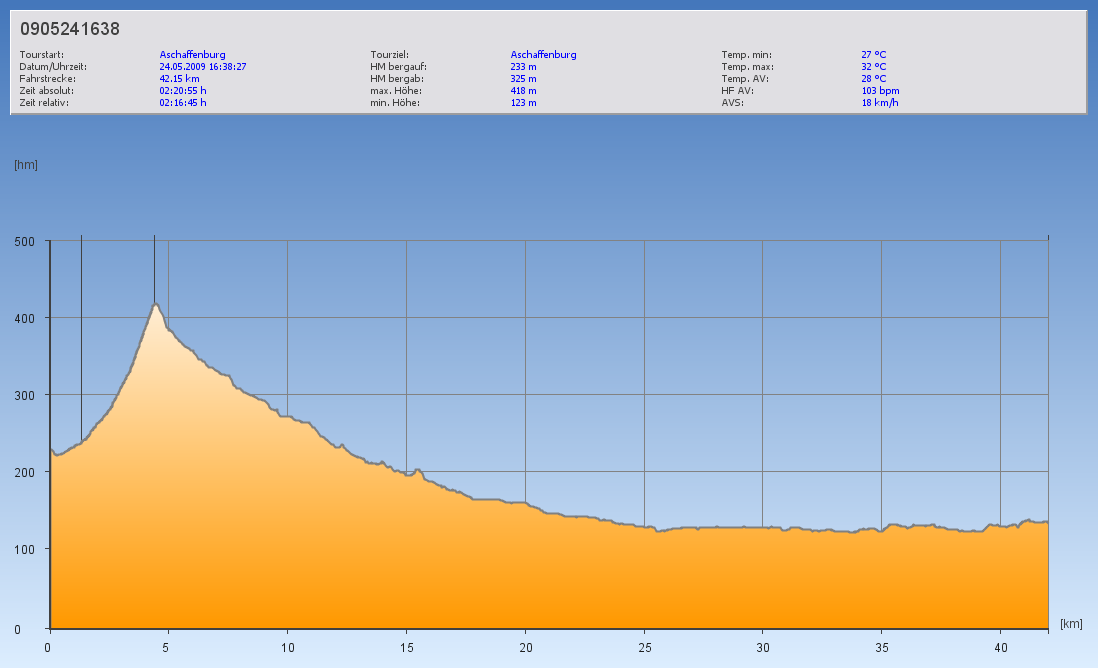1098x668 pixels.
Task: Select the Zeit relativ value 02:16:45 h
Action: [x=183, y=103]
